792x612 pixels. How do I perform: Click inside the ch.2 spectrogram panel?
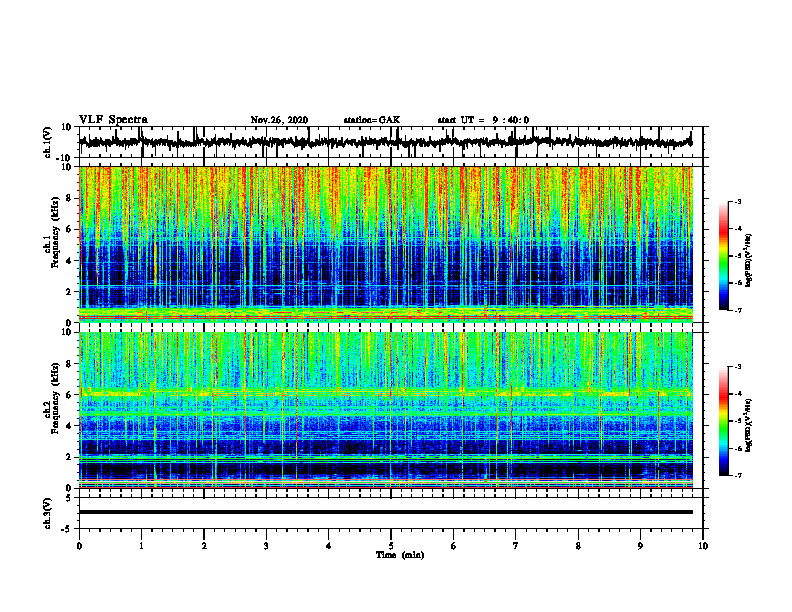point(385,410)
